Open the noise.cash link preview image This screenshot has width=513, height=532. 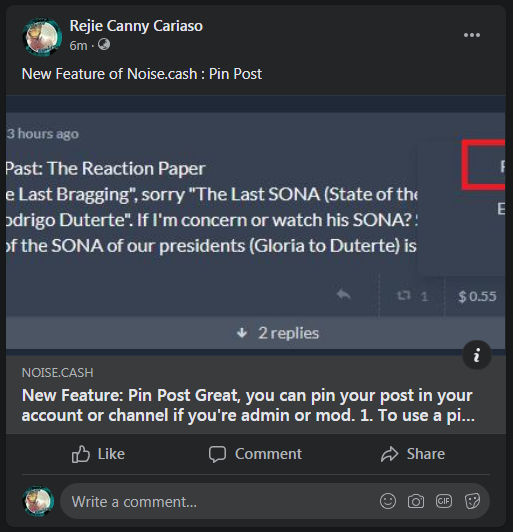[256, 222]
